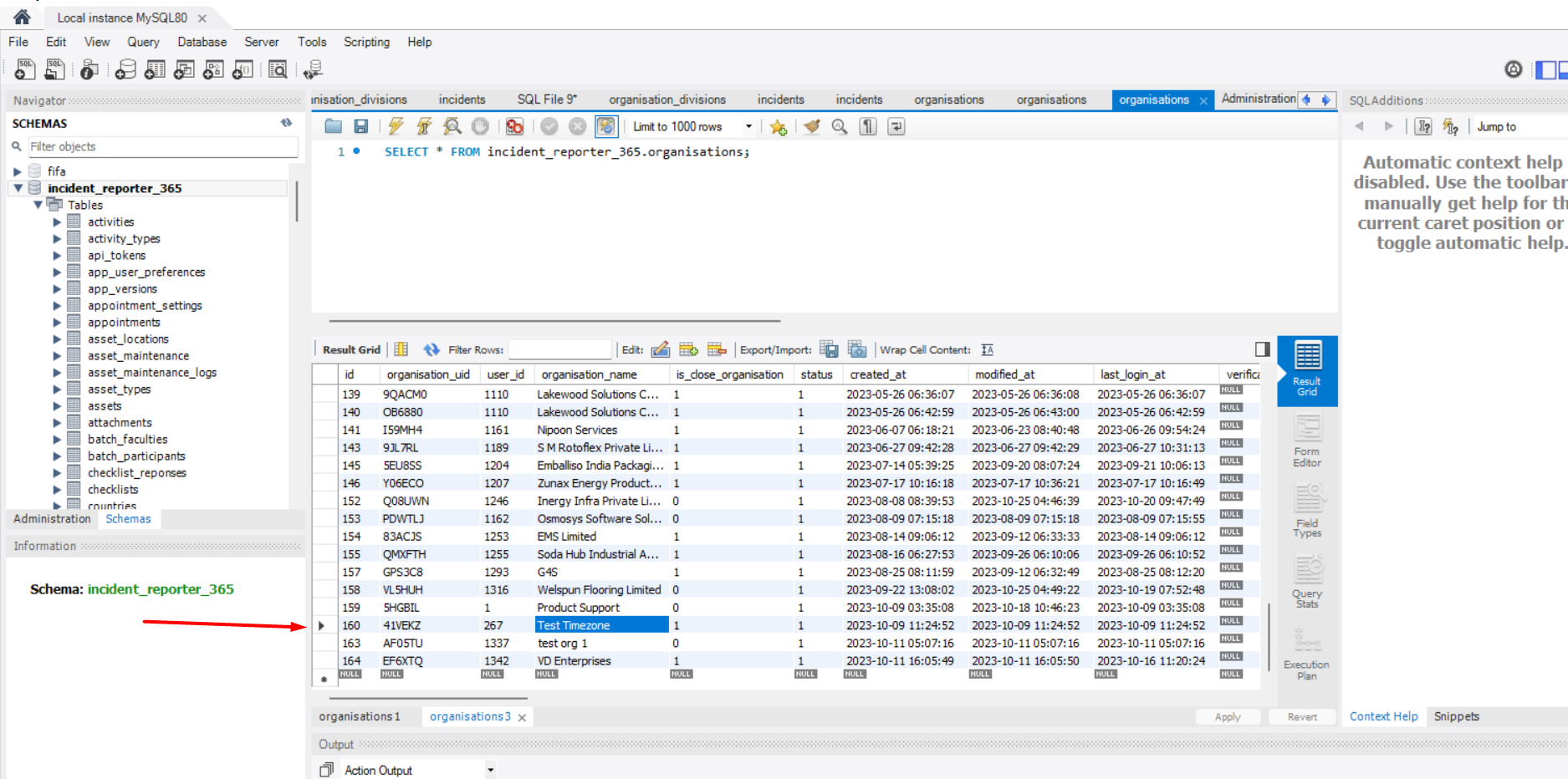Click the refresh result grid icon

coord(432,349)
